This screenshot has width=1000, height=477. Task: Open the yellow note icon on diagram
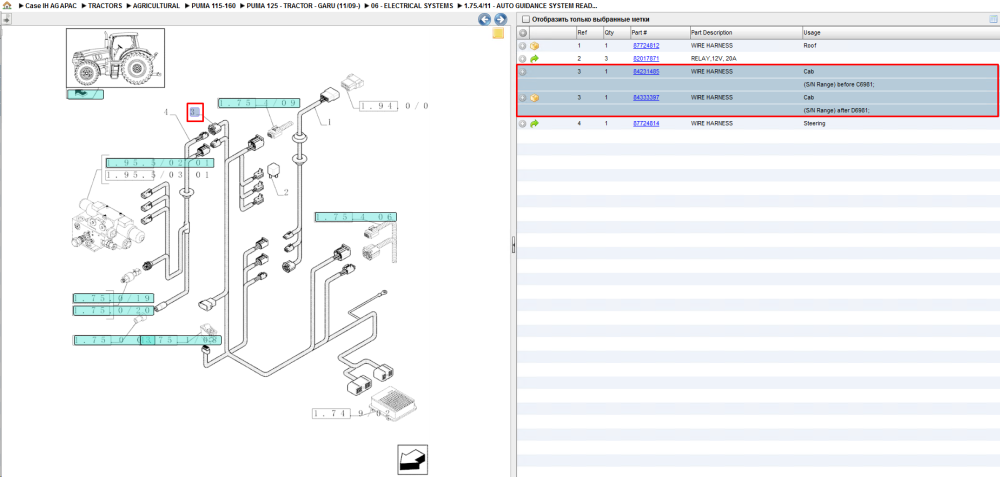click(498, 34)
